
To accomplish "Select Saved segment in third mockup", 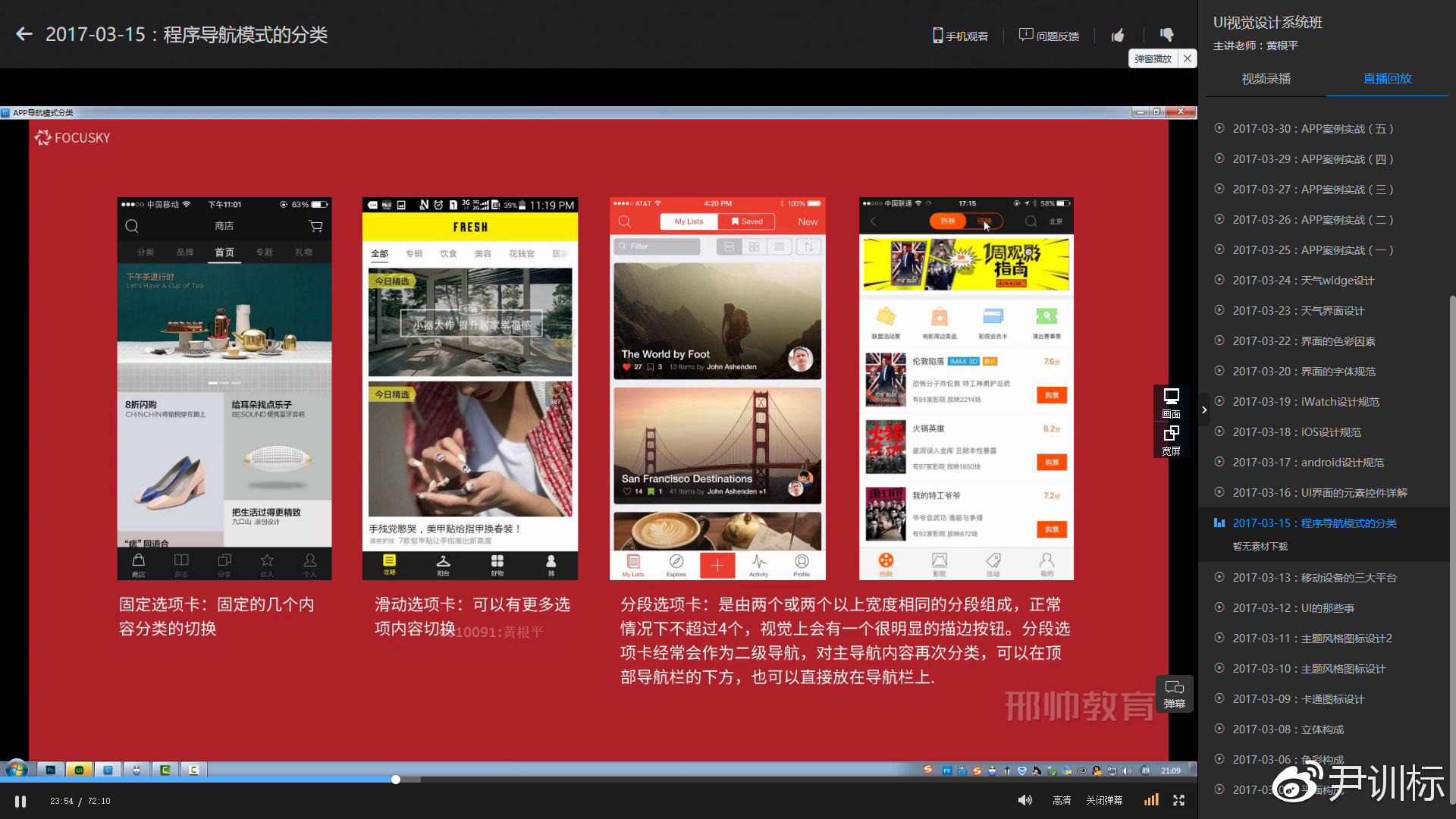I will tap(747, 221).
